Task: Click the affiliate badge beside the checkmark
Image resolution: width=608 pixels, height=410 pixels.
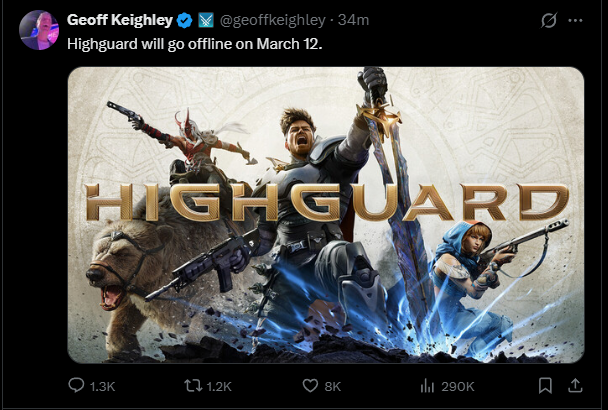Action: coord(206,20)
